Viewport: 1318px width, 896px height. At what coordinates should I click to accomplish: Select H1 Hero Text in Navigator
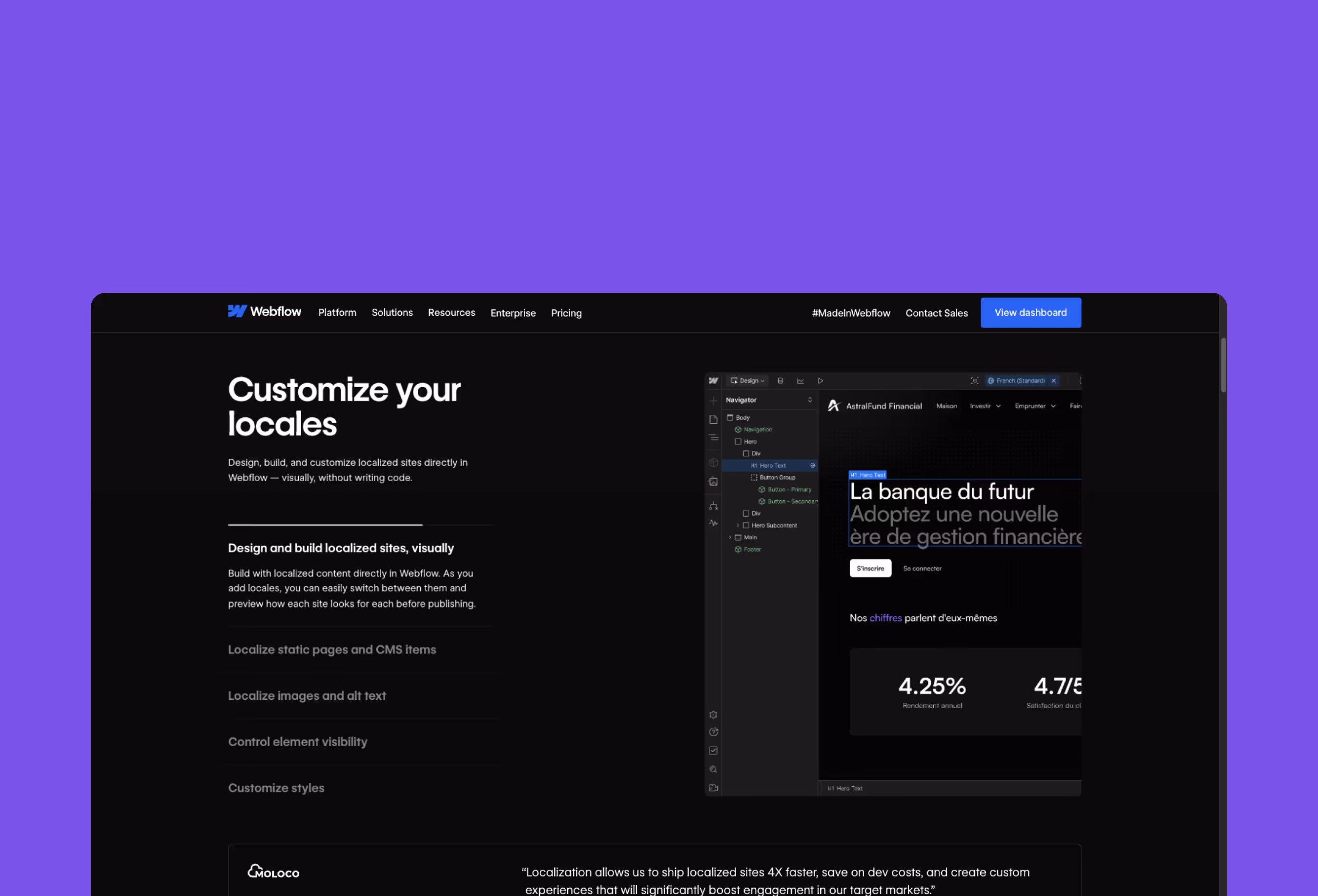point(772,466)
